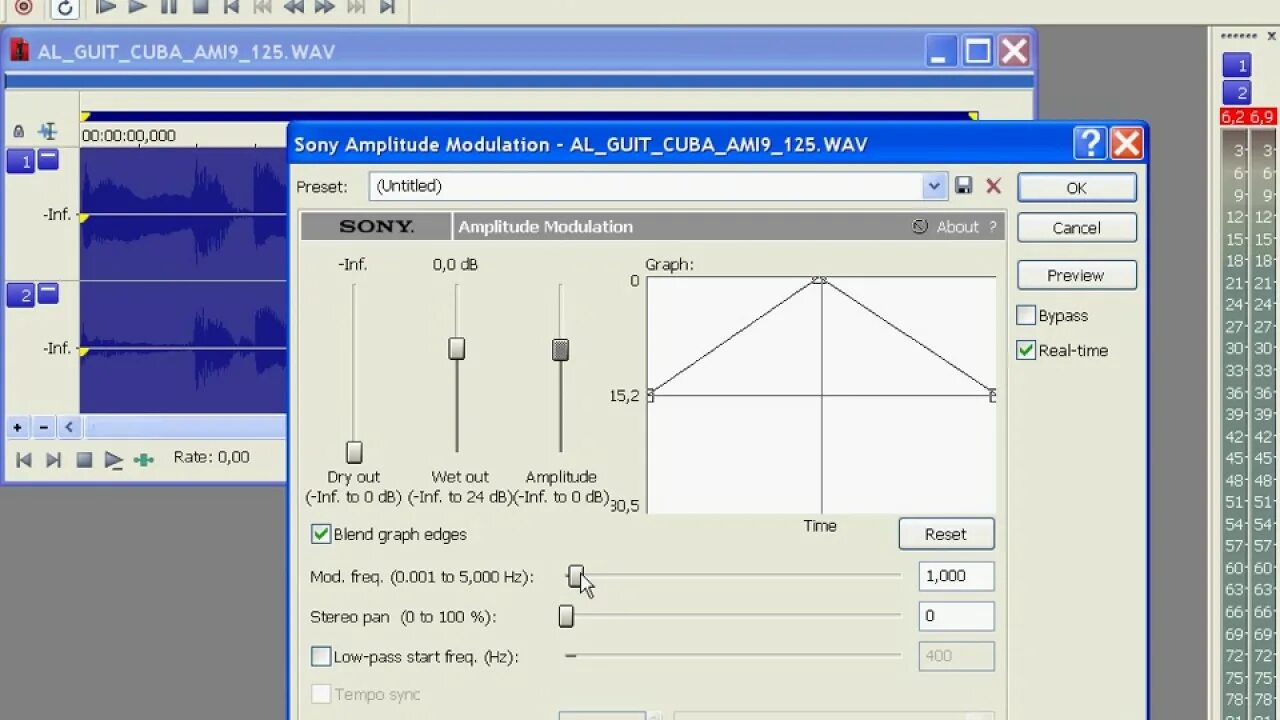
Task: Click the 00:00:00,000 time ruler label
Action: click(128, 135)
